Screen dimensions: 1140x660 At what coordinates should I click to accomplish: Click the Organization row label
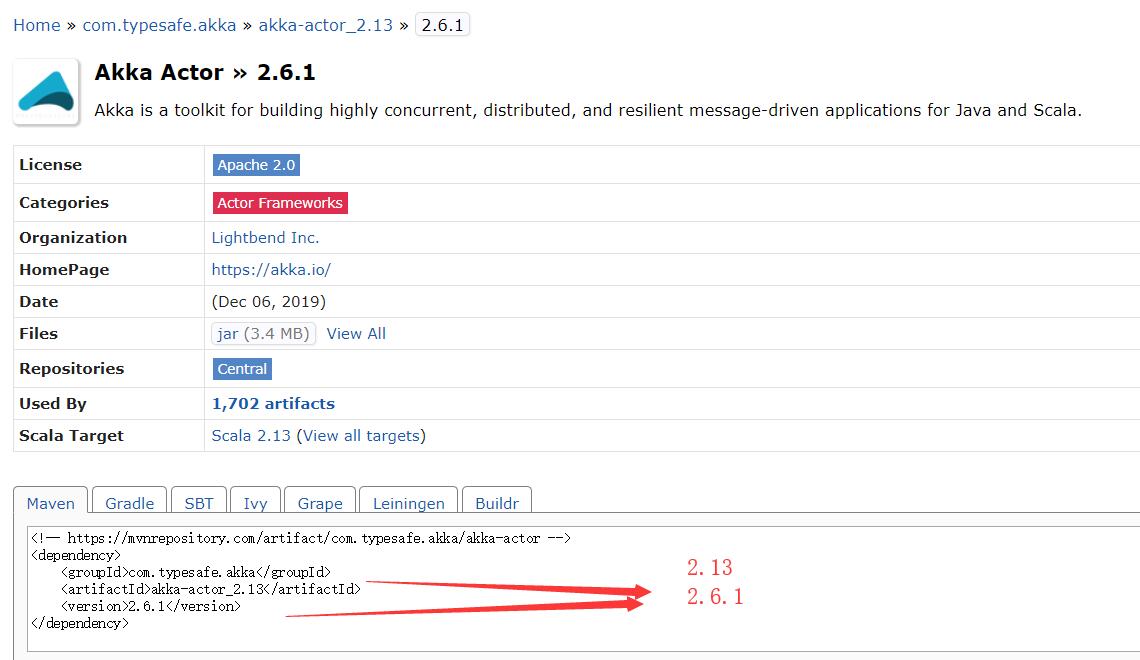73,238
